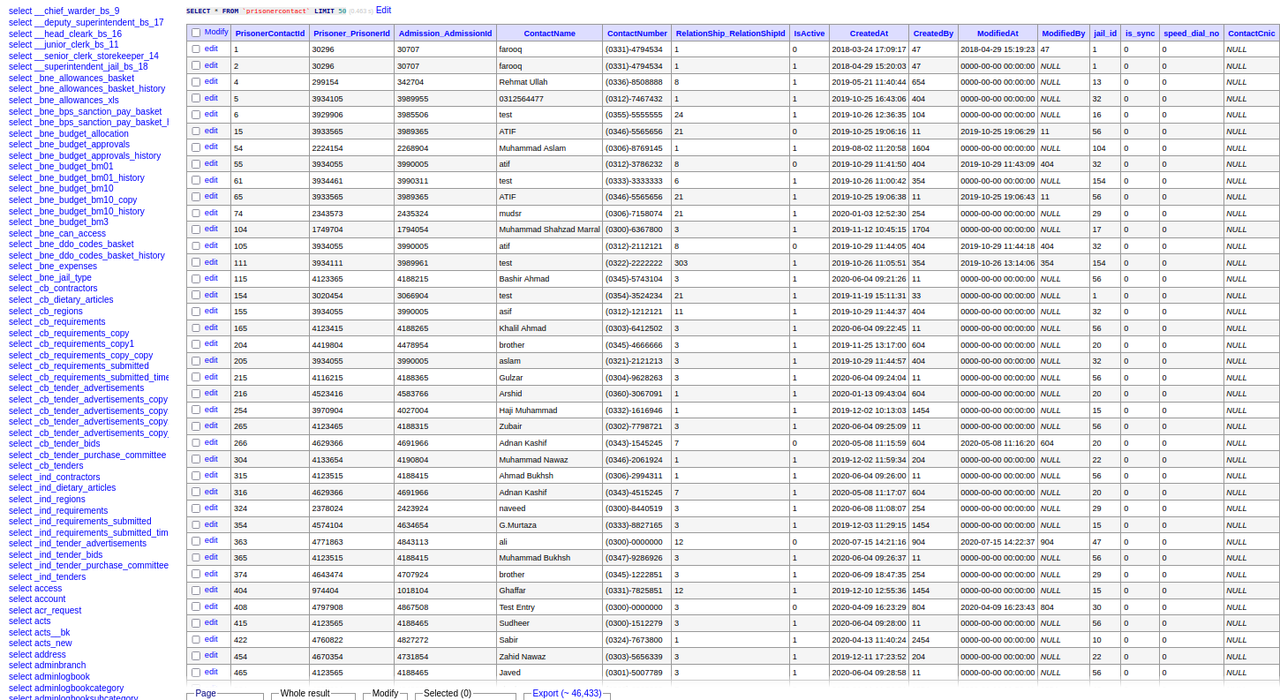Sort by CreatedBy column header

click(x=933, y=33)
